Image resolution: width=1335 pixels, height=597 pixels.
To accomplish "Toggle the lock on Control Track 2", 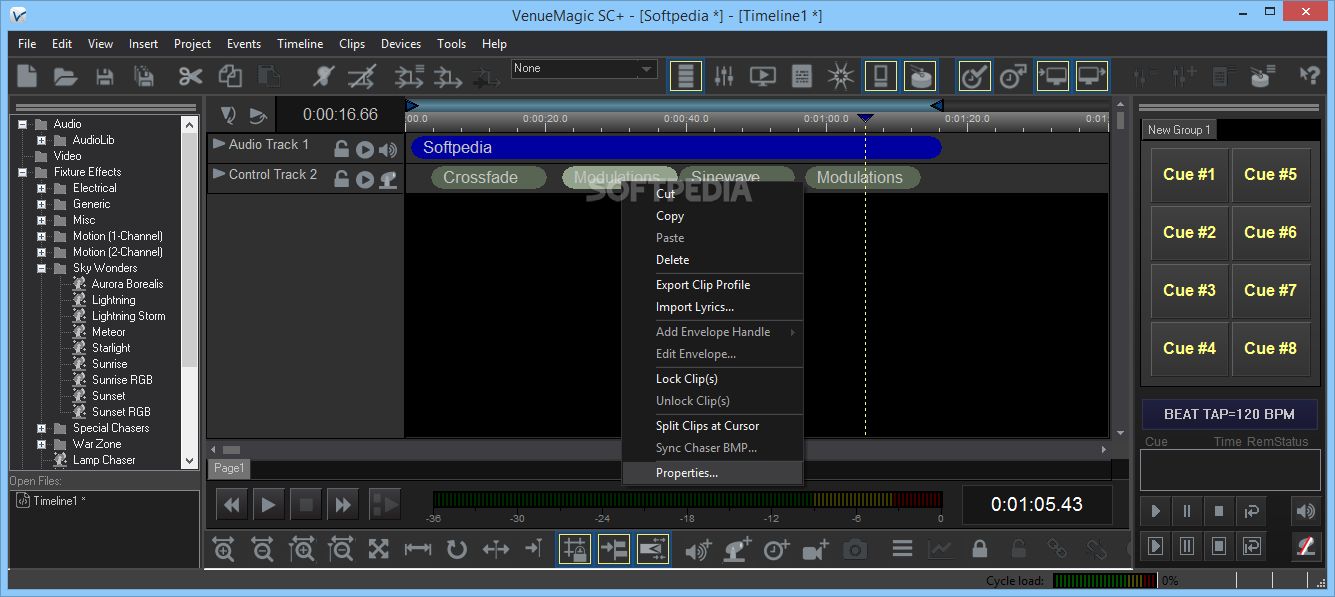I will click(x=342, y=179).
